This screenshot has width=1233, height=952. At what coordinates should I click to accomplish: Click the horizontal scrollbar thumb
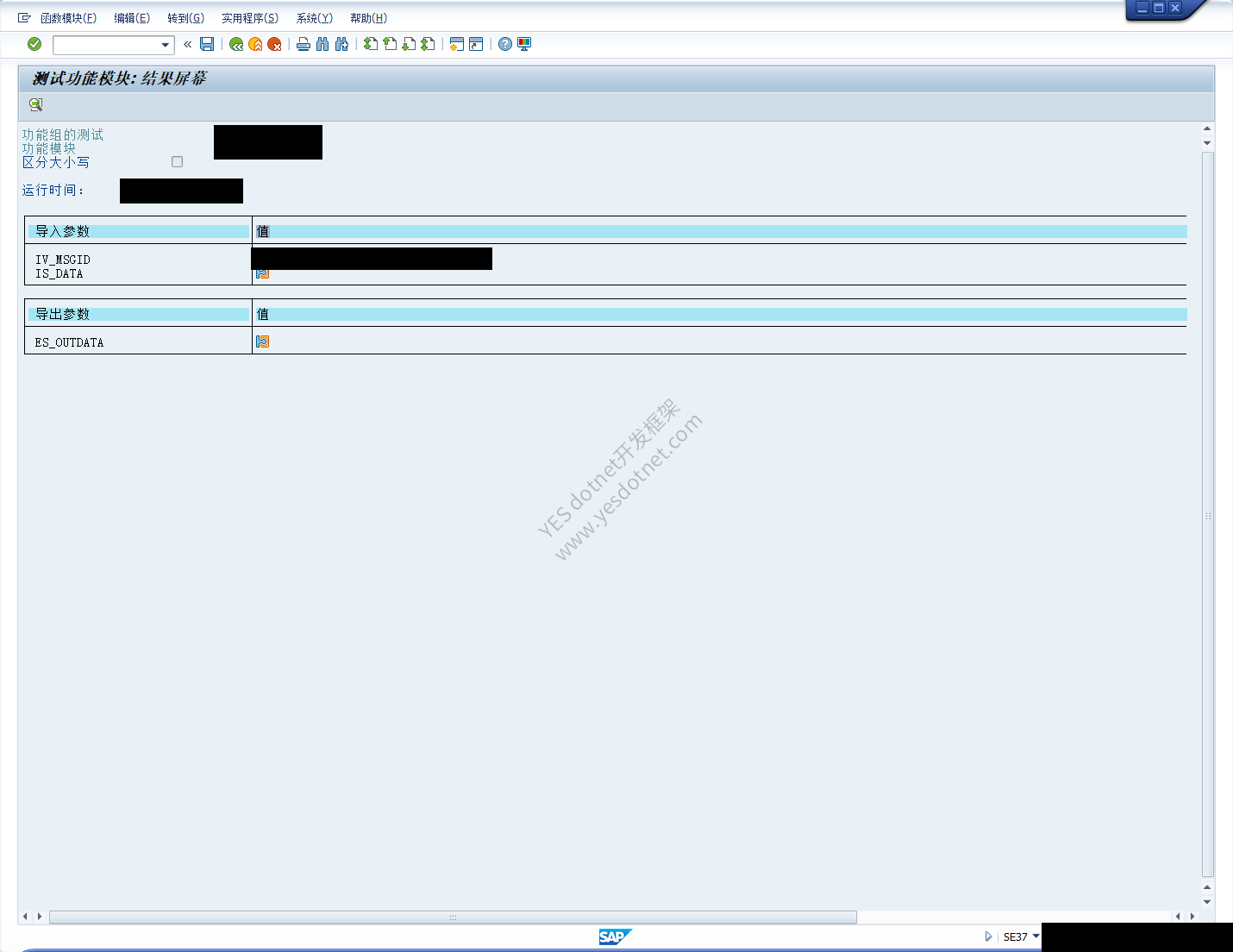pos(453,917)
